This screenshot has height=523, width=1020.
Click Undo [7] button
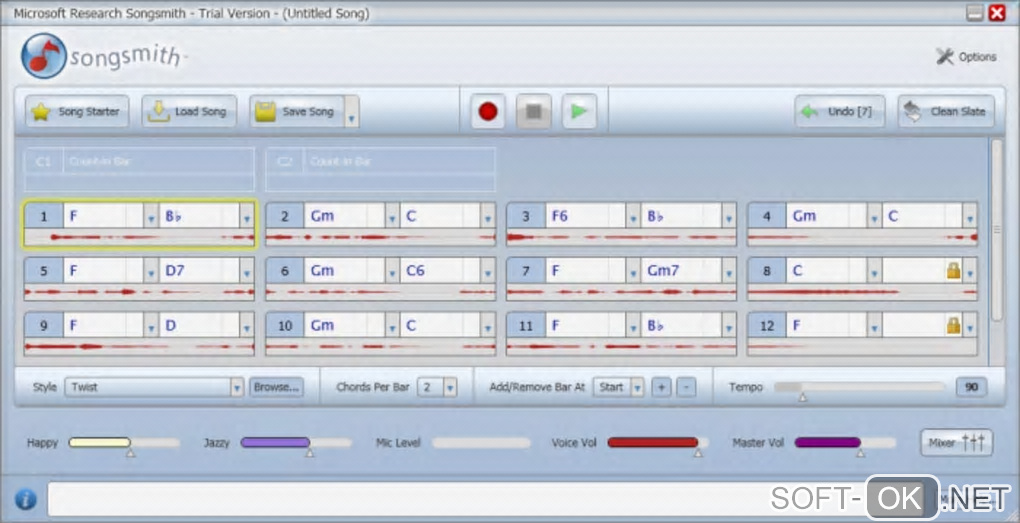[839, 111]
